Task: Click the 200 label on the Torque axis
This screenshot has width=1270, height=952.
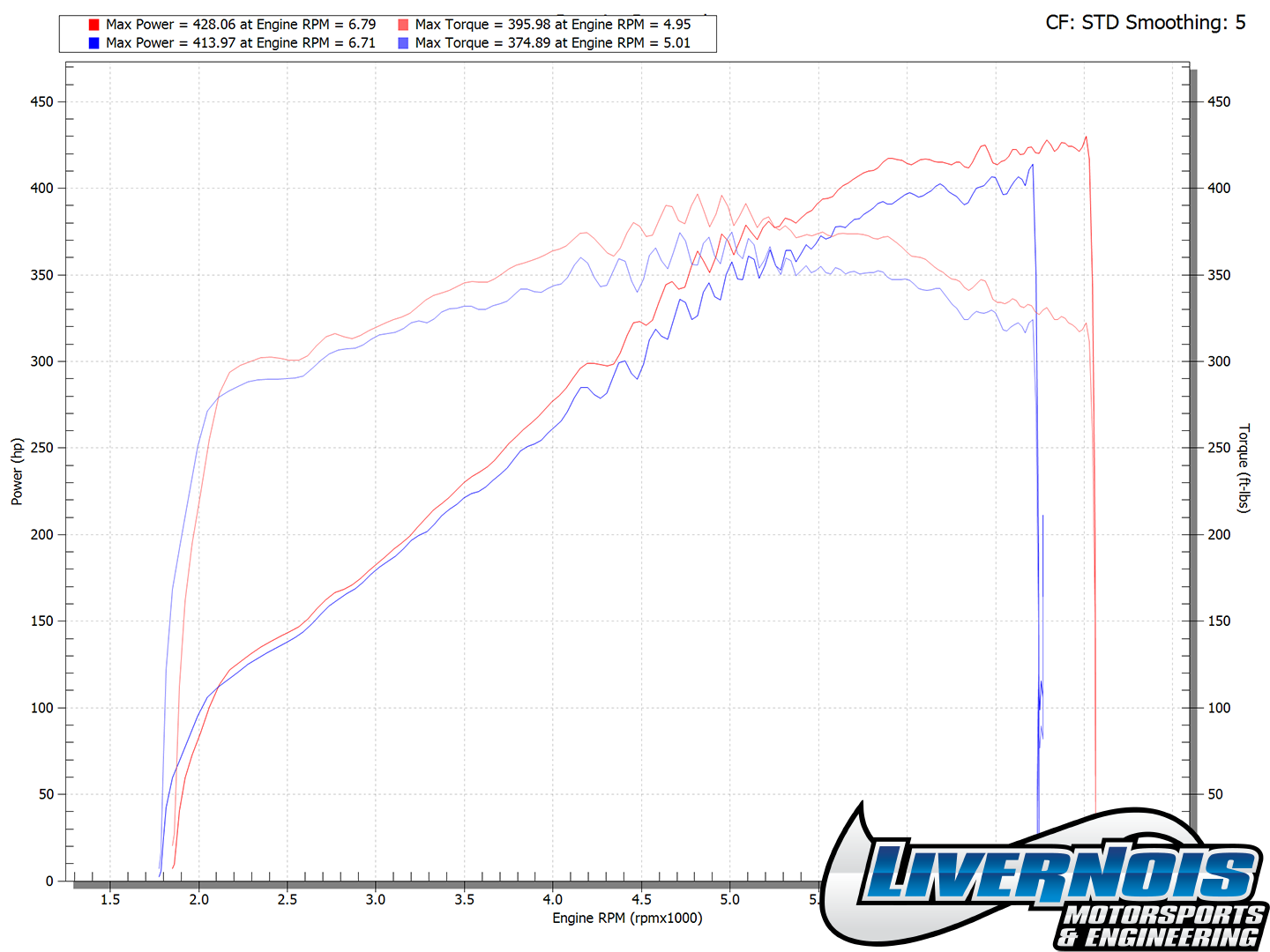Action: [x=1219, y=534]
